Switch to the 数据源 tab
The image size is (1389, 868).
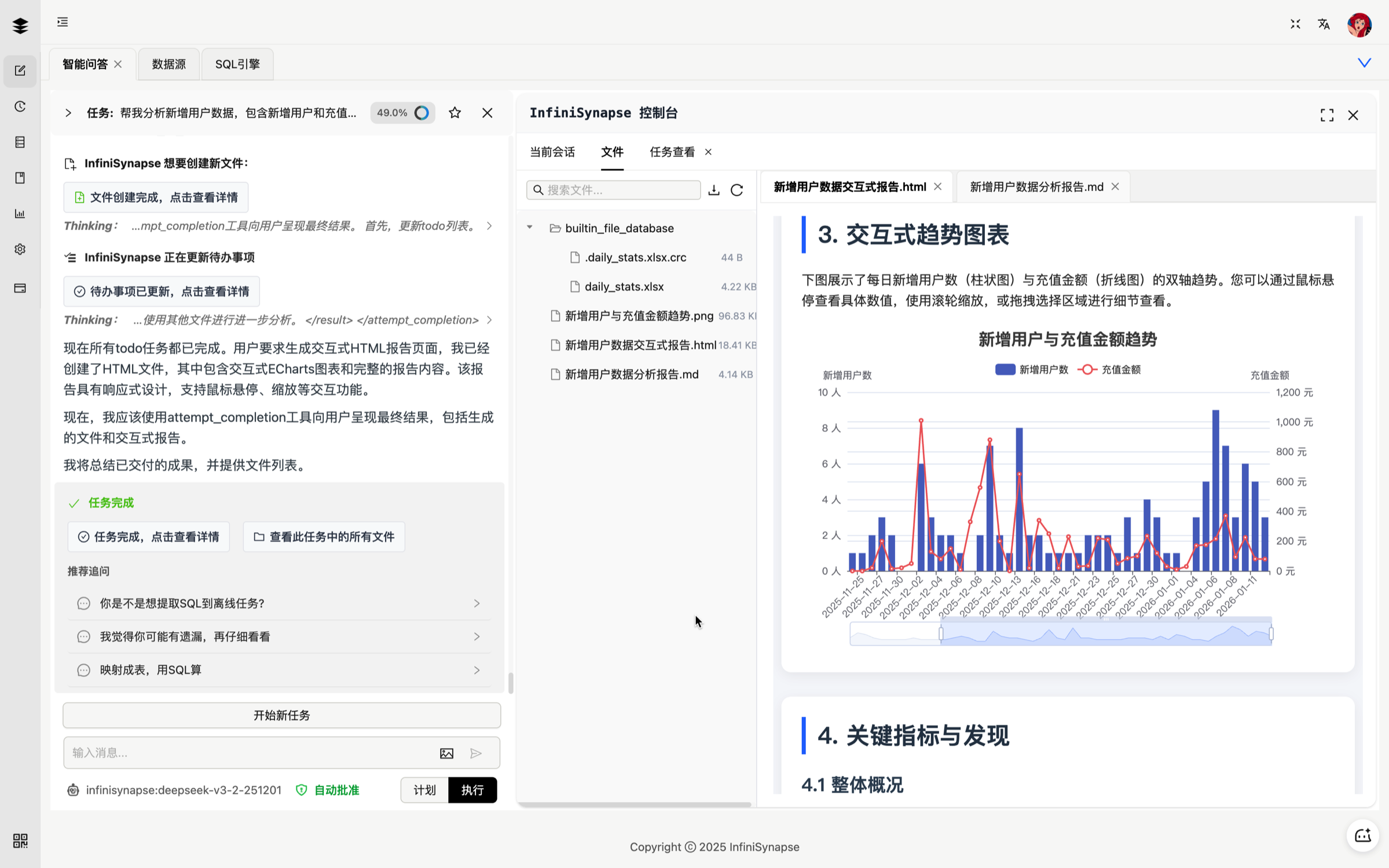[x=168, y=64]
